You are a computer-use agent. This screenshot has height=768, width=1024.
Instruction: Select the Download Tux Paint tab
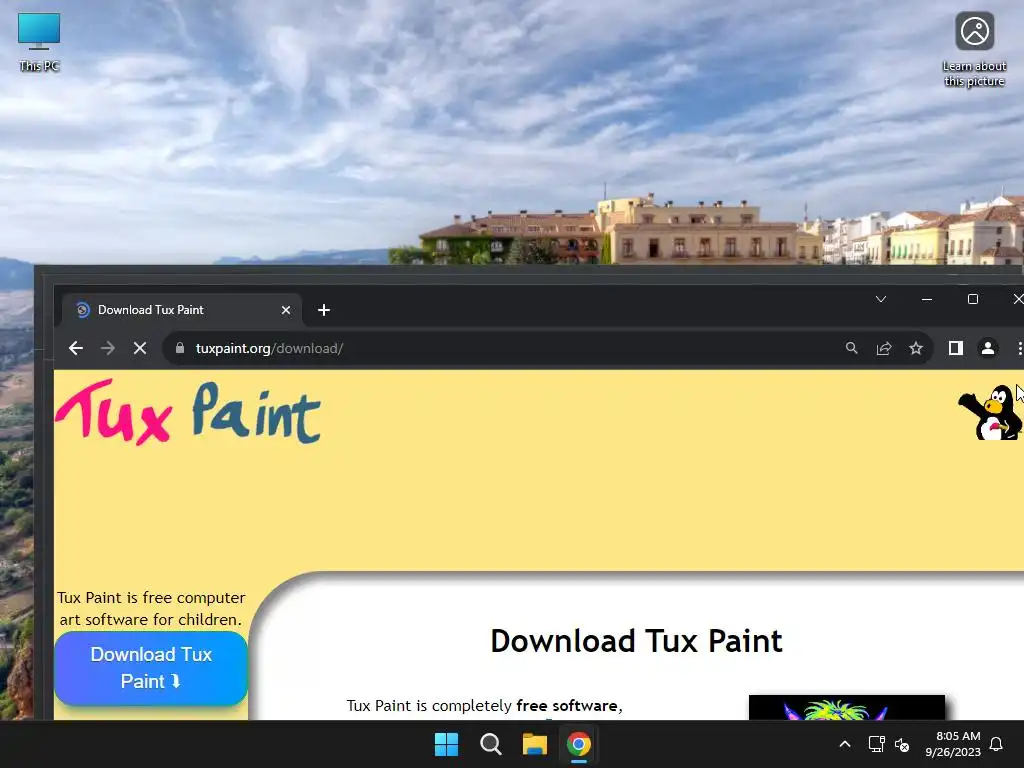coord(182,310)
